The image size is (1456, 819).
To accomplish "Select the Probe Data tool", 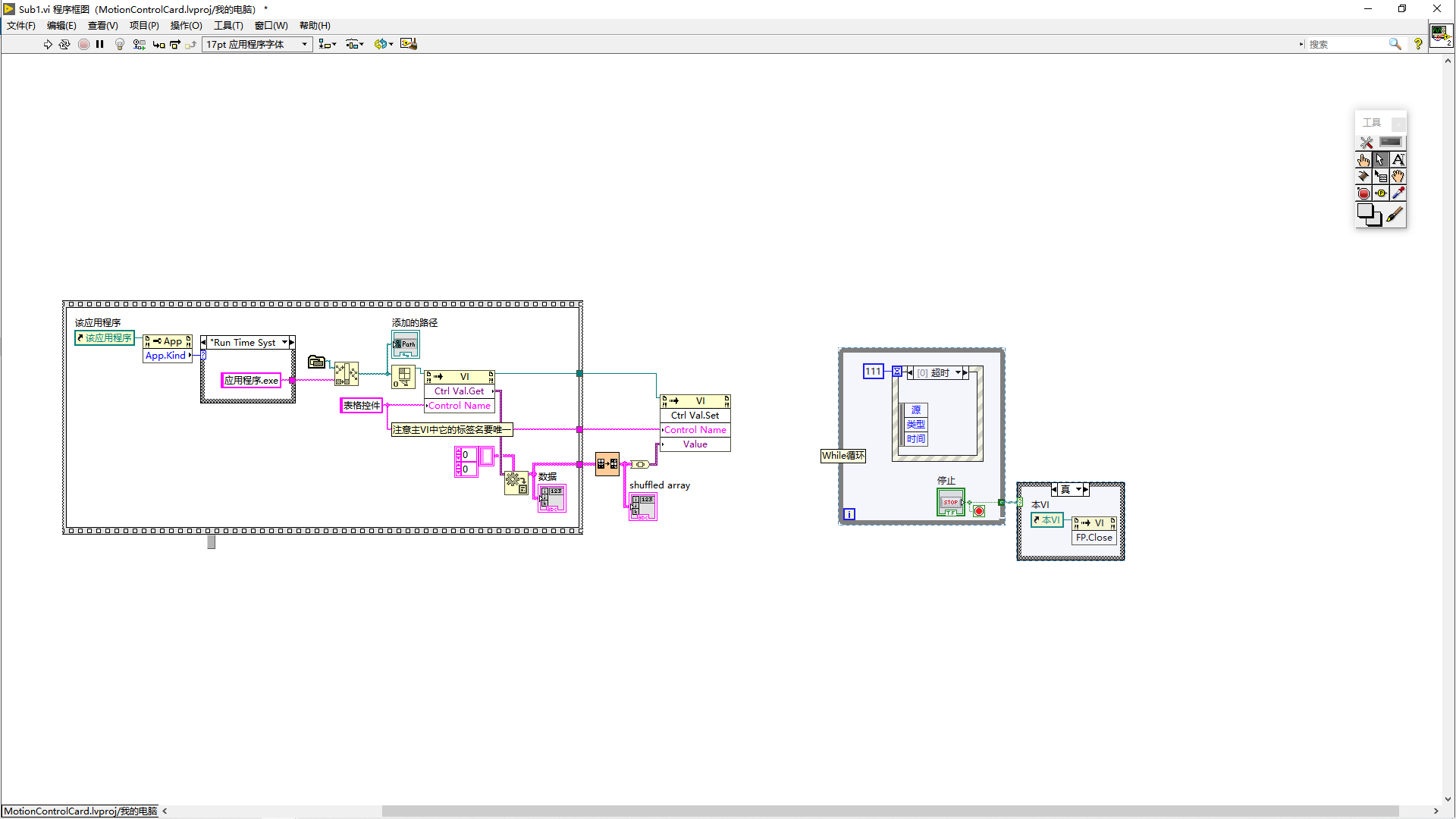I will point(1381,193).
